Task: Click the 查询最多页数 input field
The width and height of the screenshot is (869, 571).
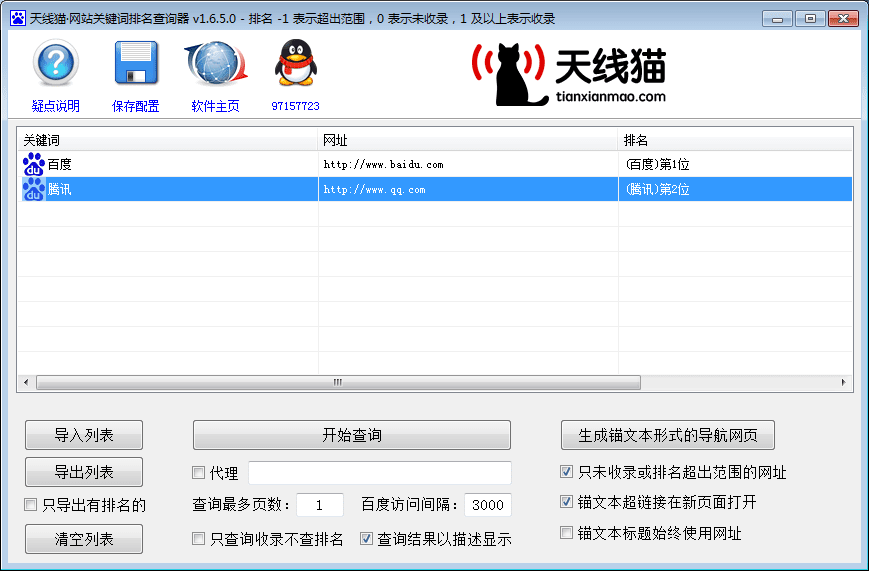Action: (x=320, y=505)
